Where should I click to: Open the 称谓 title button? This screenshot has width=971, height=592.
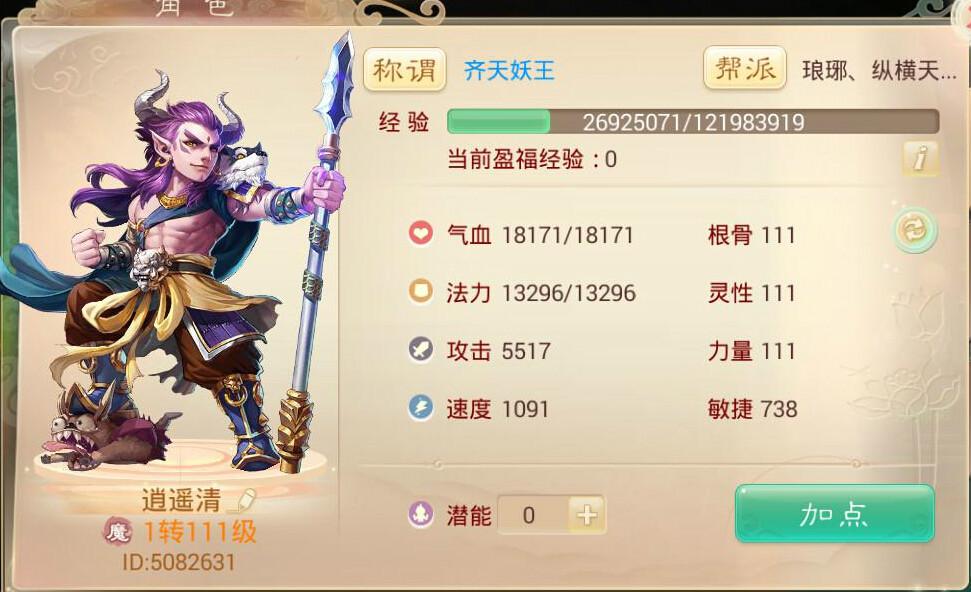click(404, 69)
